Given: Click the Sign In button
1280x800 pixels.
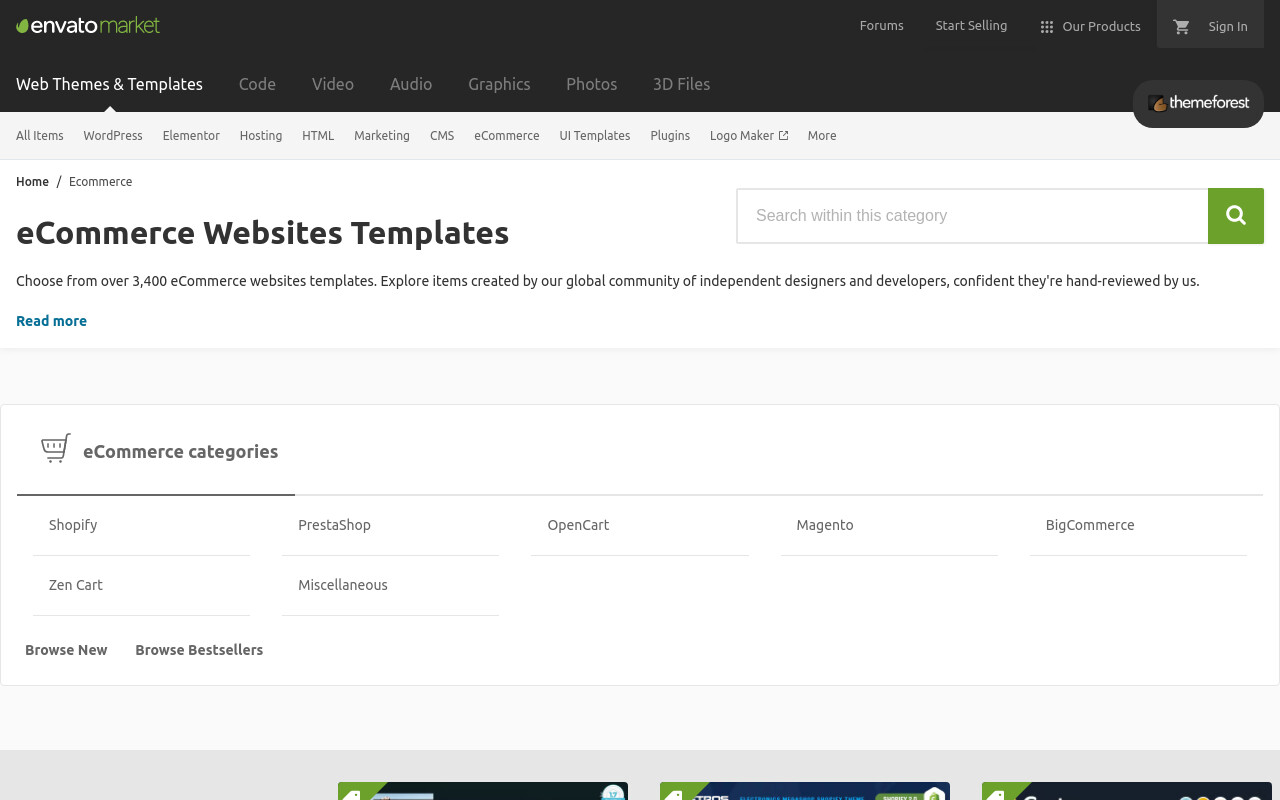Looking at the screenshot, I should click(x=1227, y=27).
